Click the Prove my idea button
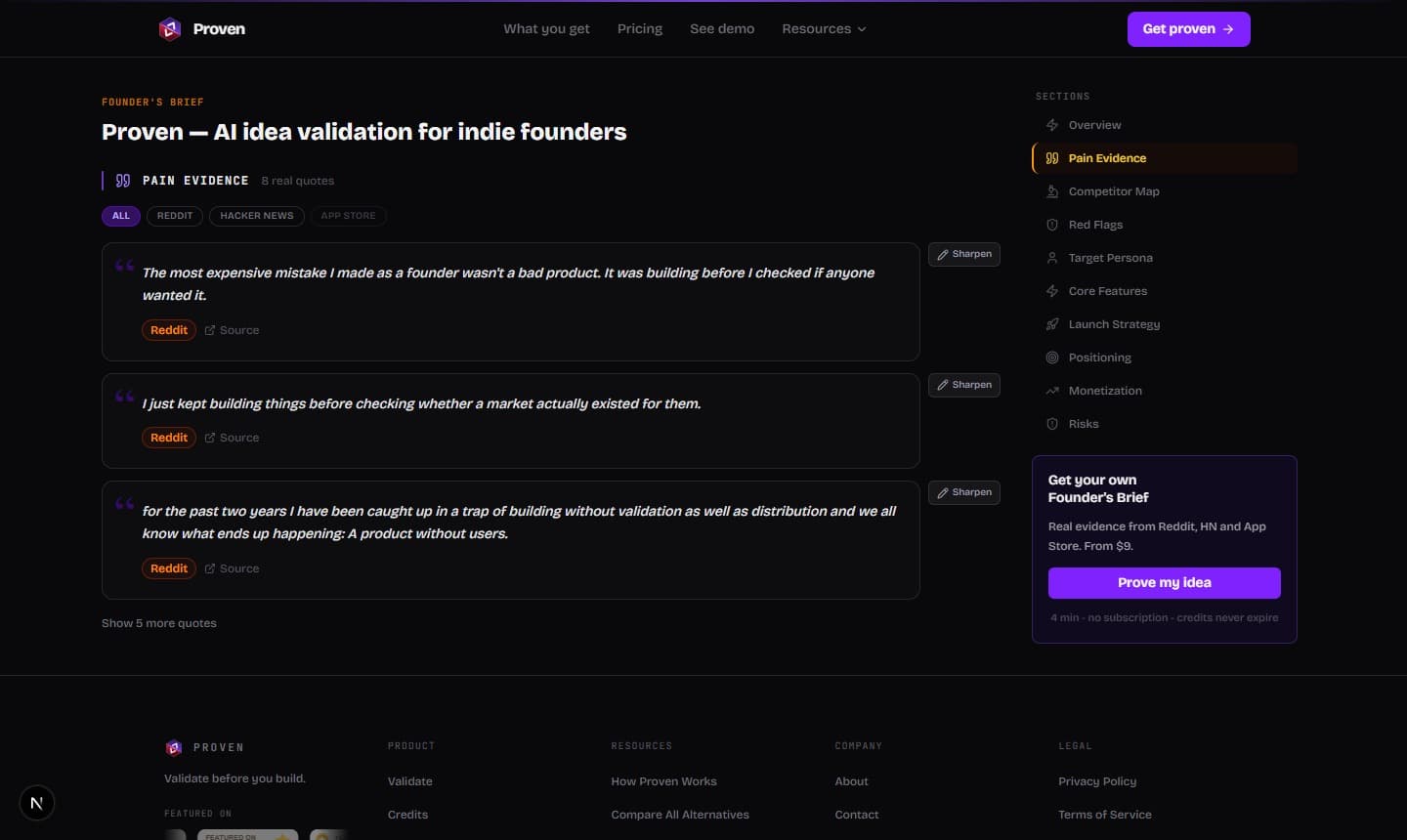Screen dimensions: 1407x840 click(x=1165, y=583)
